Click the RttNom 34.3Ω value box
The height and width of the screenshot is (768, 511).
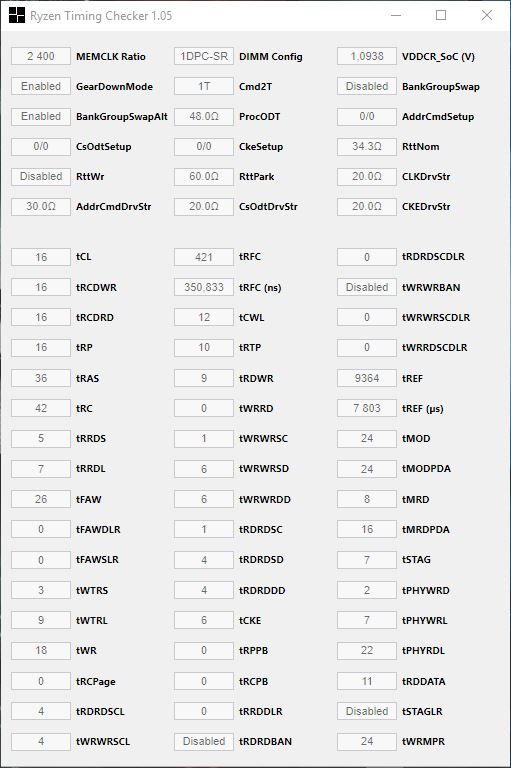click(x=367, y=146)
